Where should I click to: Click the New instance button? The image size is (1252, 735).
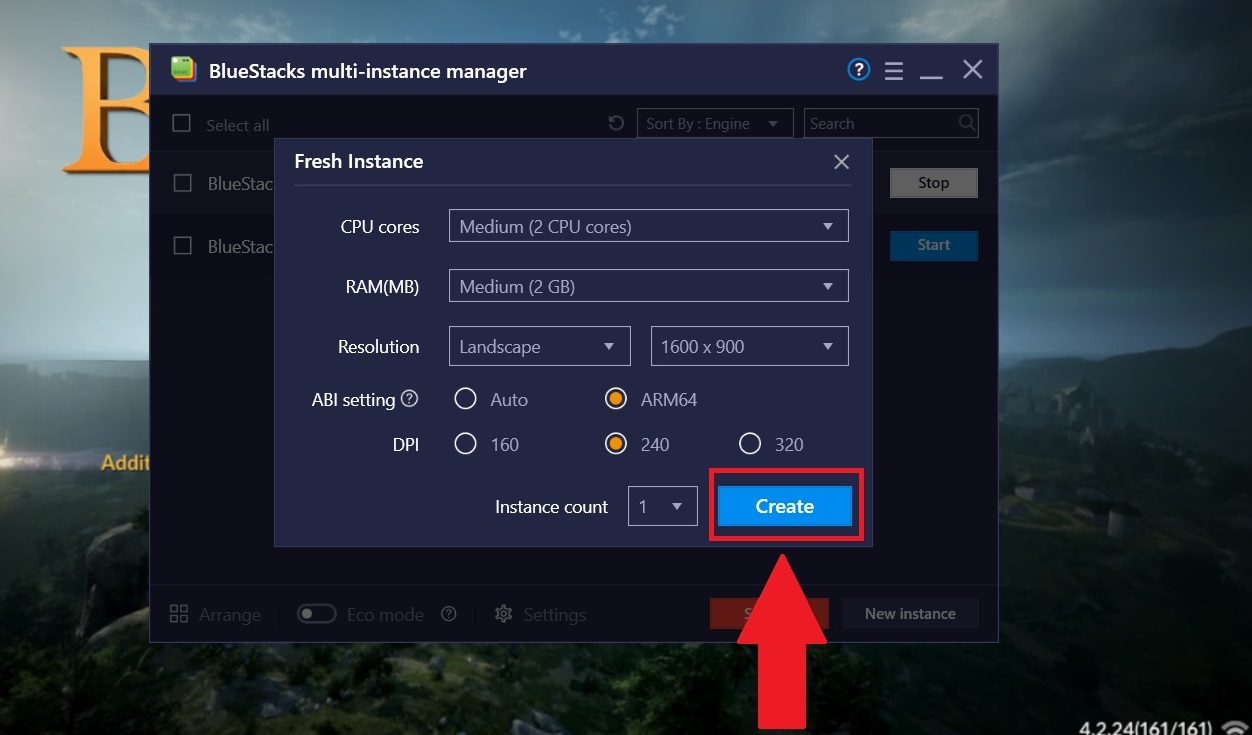click(910, 614)
